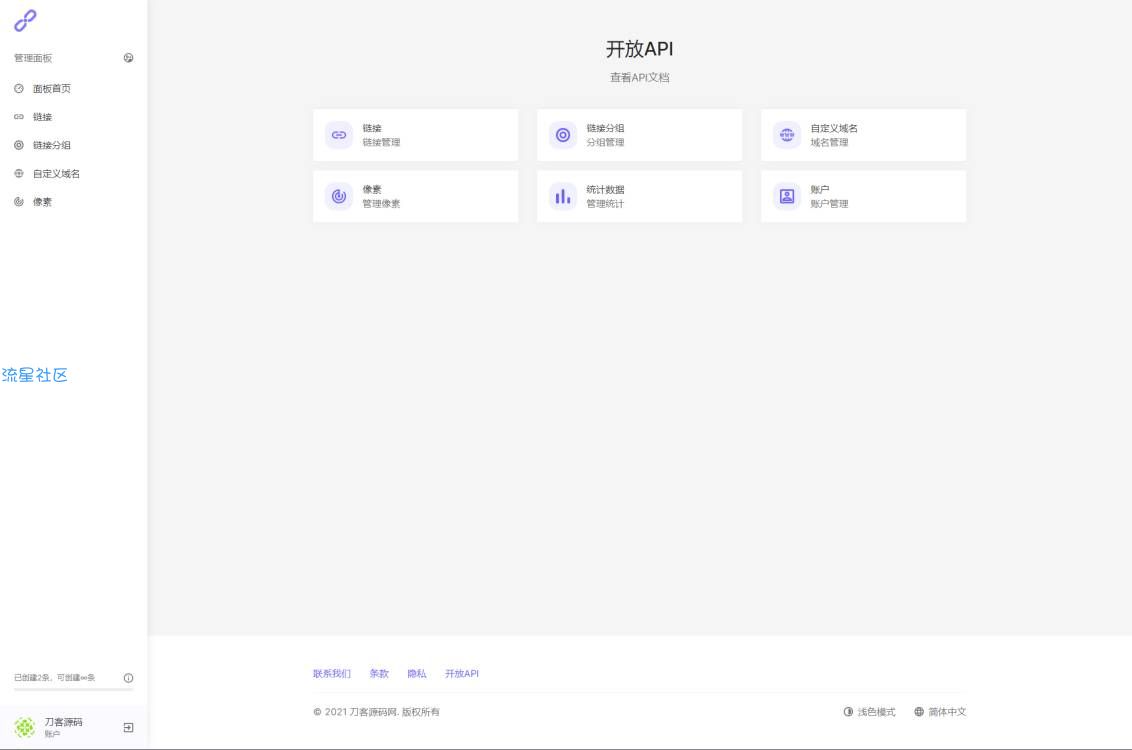This screenshot has height=750, width=1132.
Task: Click the 统计数据 bar chart icon
Action: [x=563, y=196]
